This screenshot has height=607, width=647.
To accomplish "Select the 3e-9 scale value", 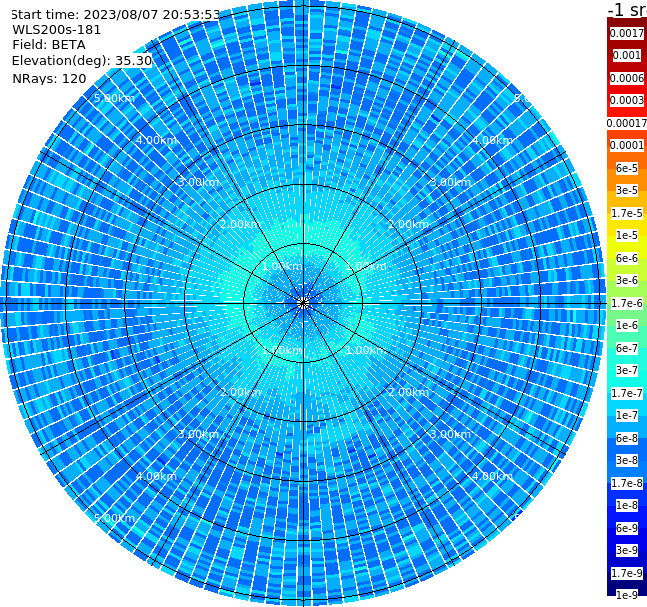I will pyautogui.click(x=627, y=550).
